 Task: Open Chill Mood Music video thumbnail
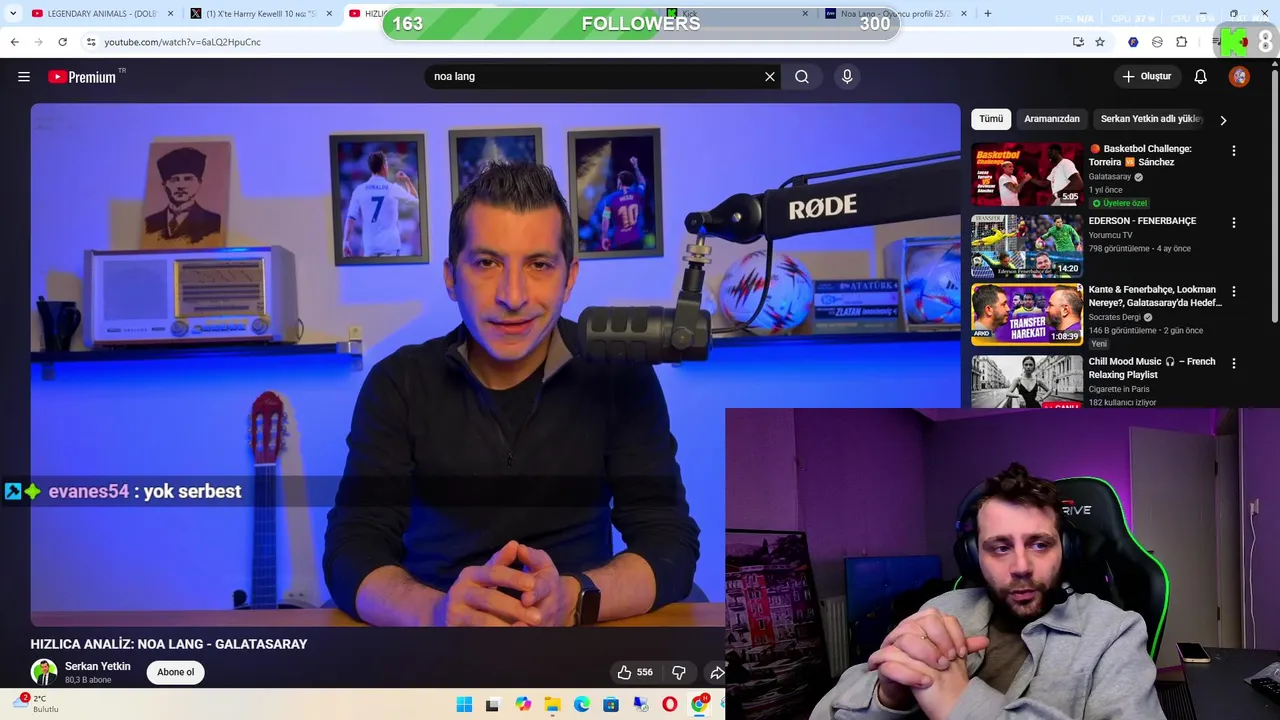coord(1027,382)
